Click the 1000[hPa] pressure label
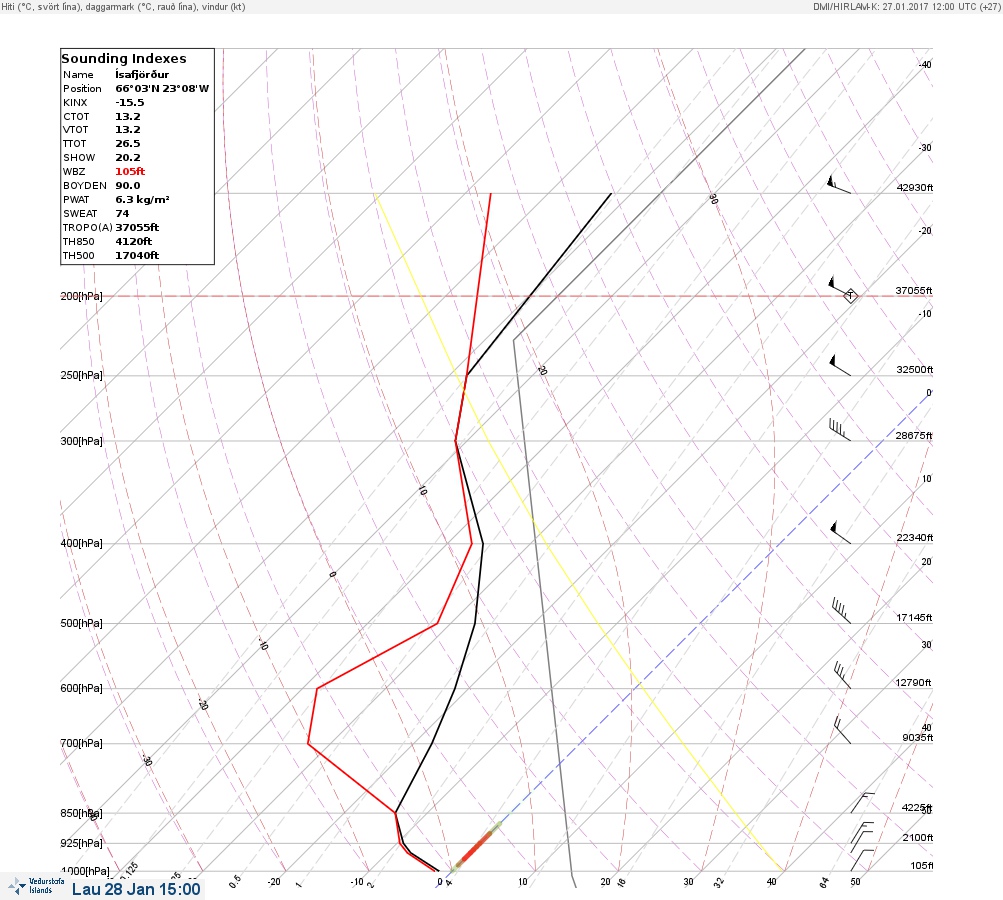This screenshot has width=1003, height=900. pyautogui.click(x=86, y=871)
